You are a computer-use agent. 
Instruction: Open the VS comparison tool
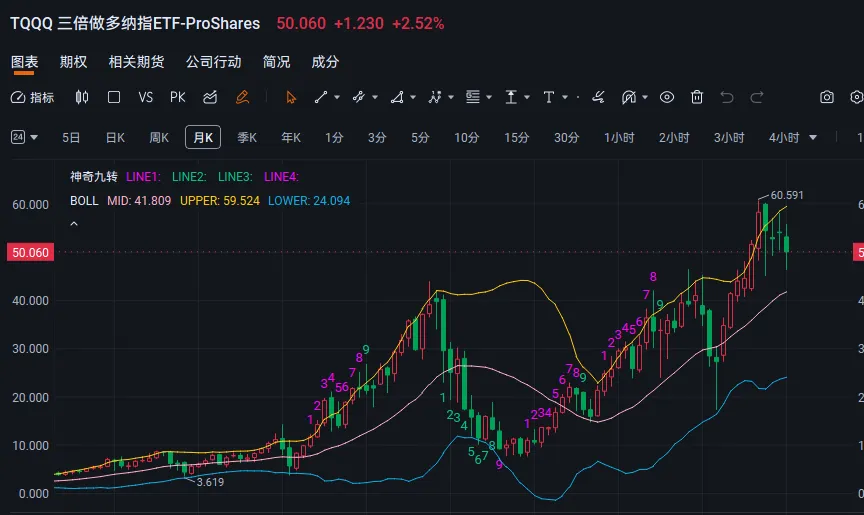pyautogui.click(x=145, y=97)
